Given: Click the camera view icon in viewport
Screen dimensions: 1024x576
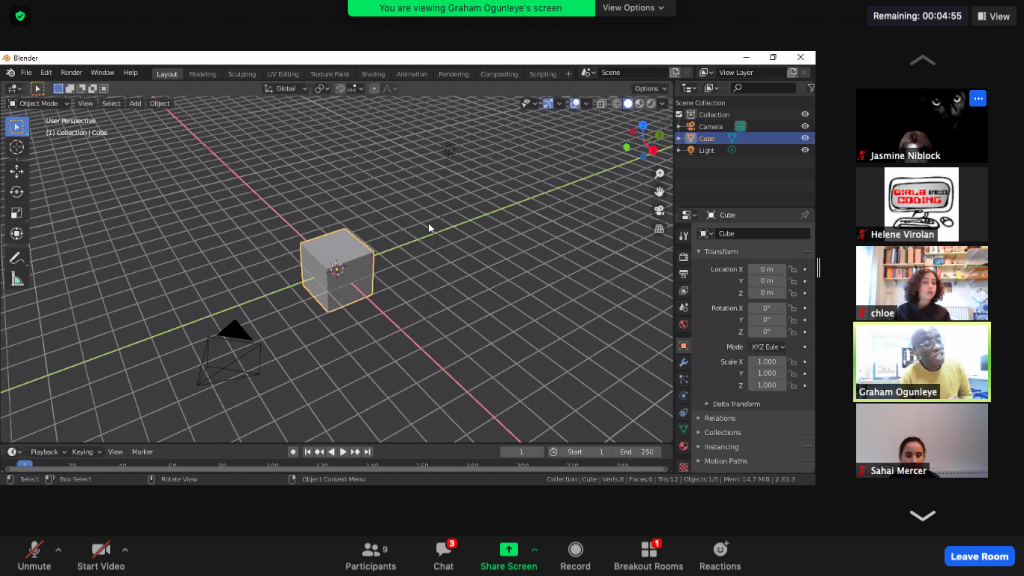Looking at the screenshot, I should pos(660,209).
